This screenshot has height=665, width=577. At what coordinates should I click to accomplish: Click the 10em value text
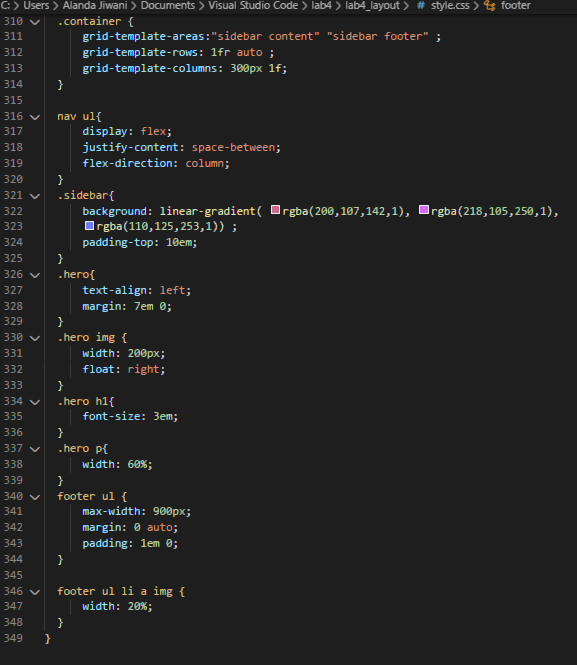tap(178, 243)
